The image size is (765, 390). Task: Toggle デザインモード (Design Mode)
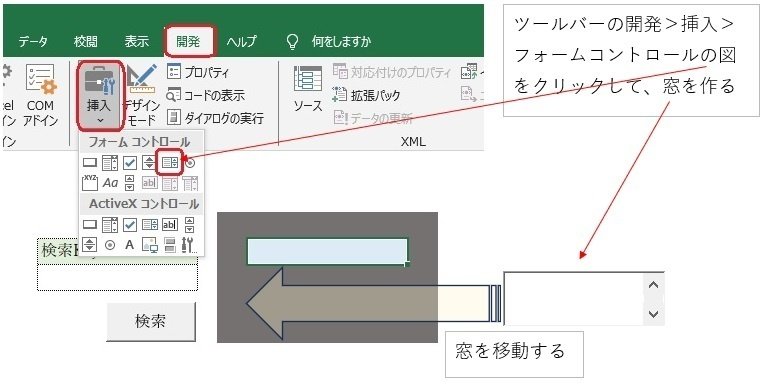point(140,96)
